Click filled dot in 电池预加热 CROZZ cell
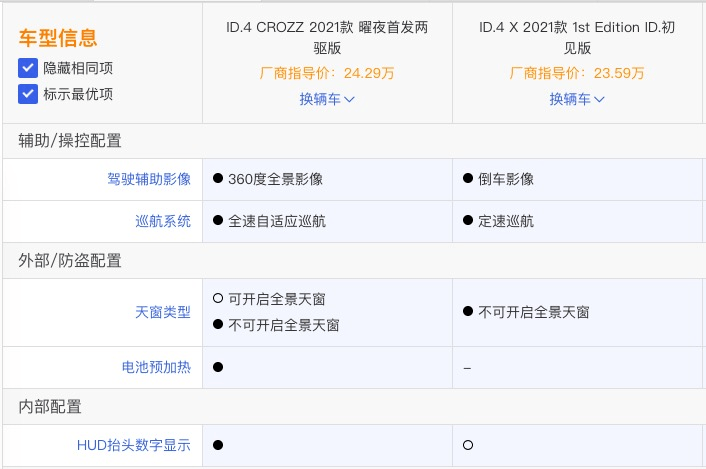Image resolution: width=706 pixels, height=469 pixels. [x=218, y=367]
